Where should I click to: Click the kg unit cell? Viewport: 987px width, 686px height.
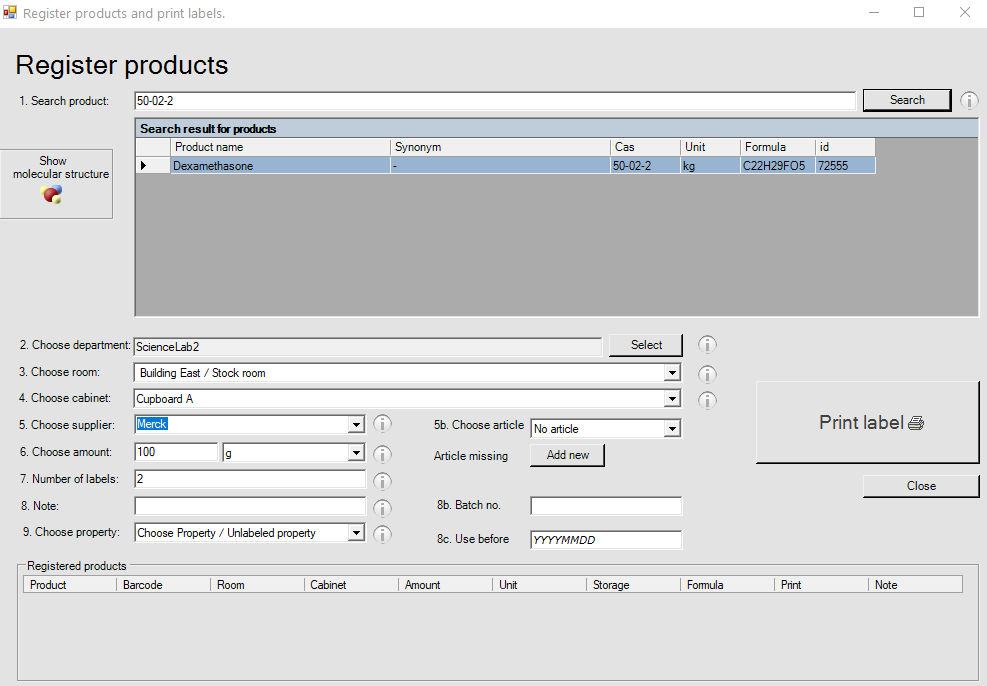coord(710,166)
